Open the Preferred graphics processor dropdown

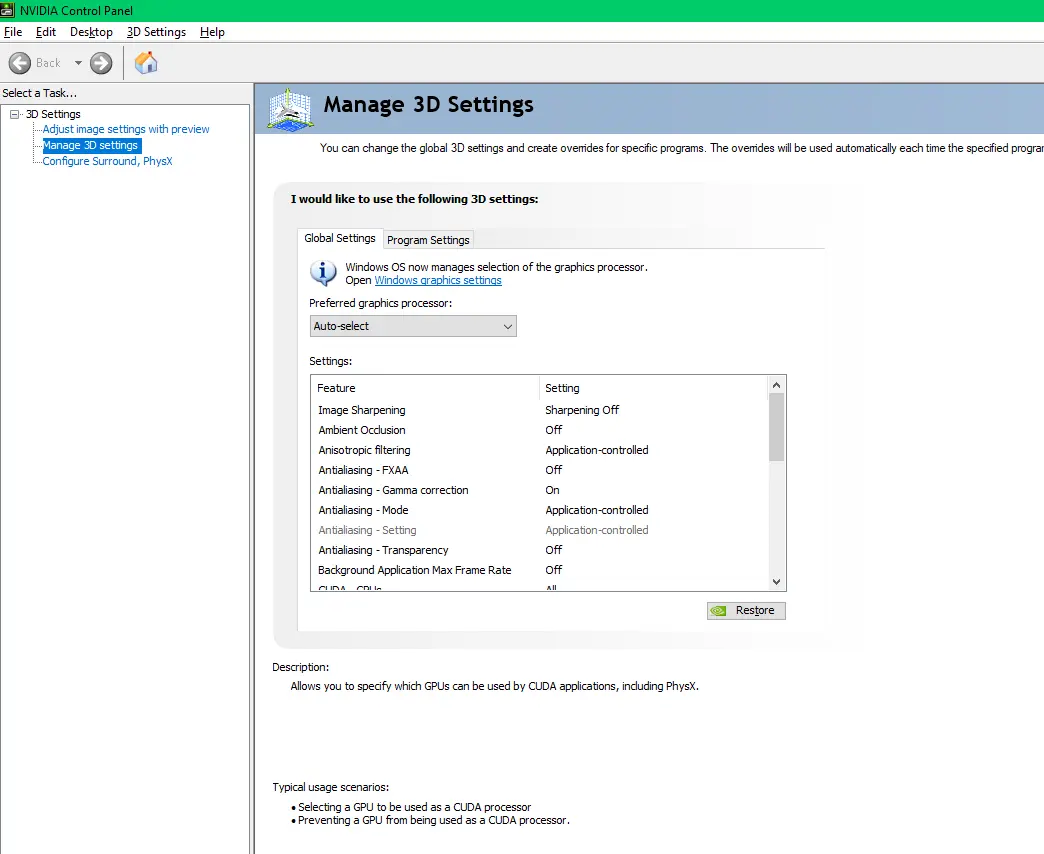pos(413,326)
